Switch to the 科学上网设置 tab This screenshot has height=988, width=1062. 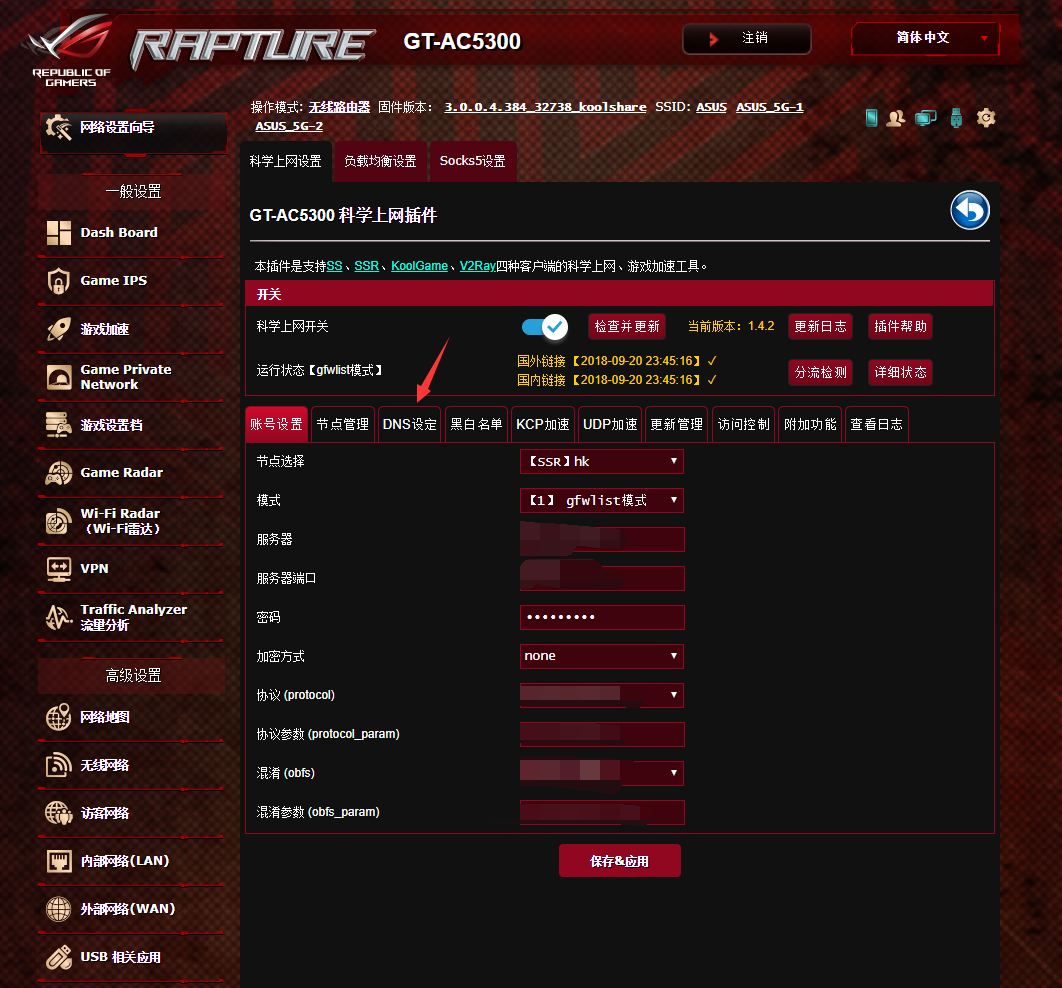tap(286, 161)
